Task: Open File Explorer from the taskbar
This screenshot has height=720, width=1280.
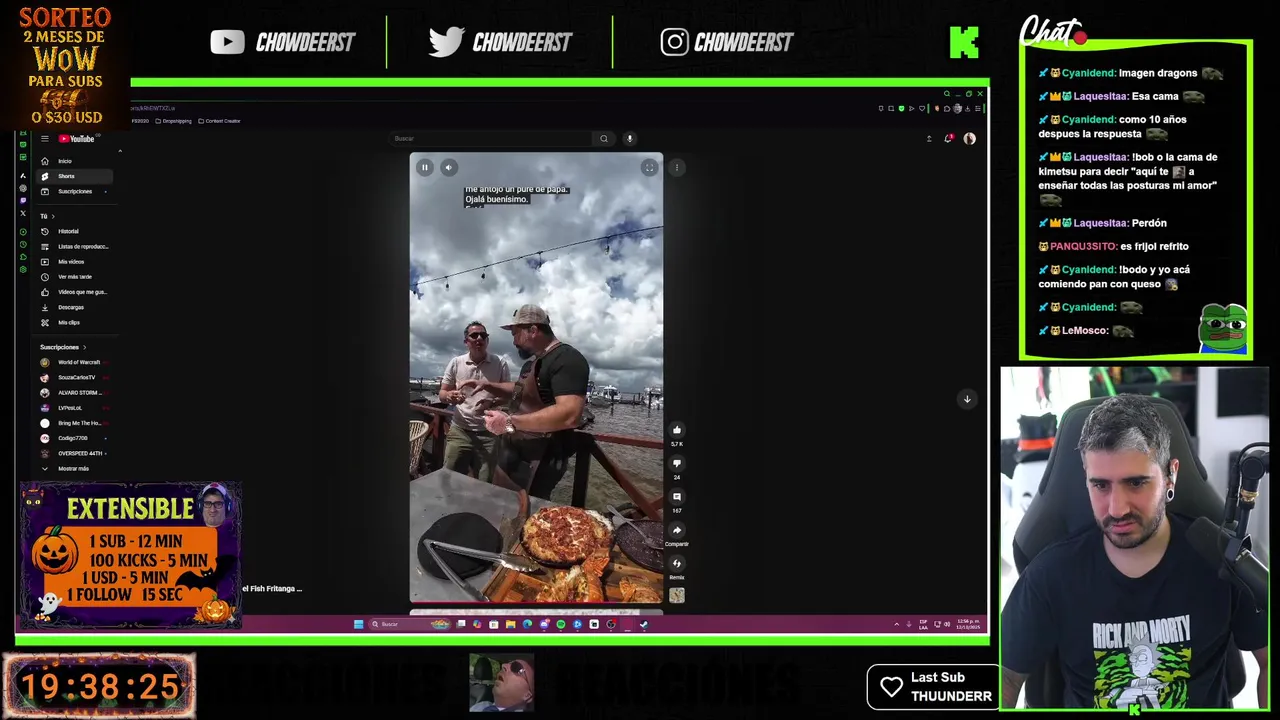Action: click(x=511, y=624)
